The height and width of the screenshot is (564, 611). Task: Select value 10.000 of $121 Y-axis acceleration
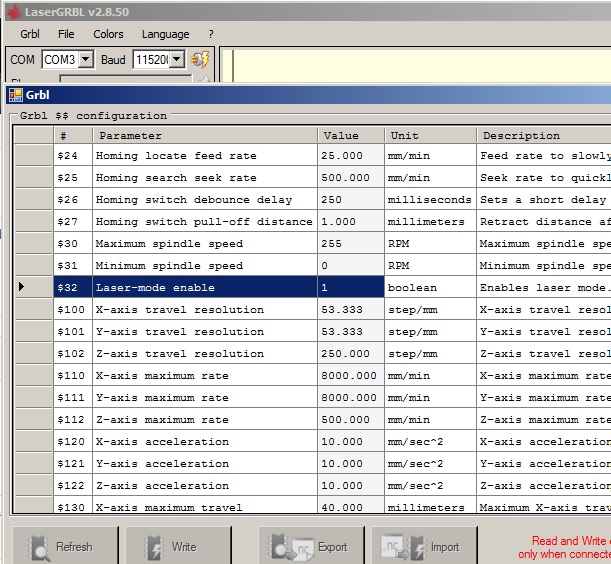point(351,464)
